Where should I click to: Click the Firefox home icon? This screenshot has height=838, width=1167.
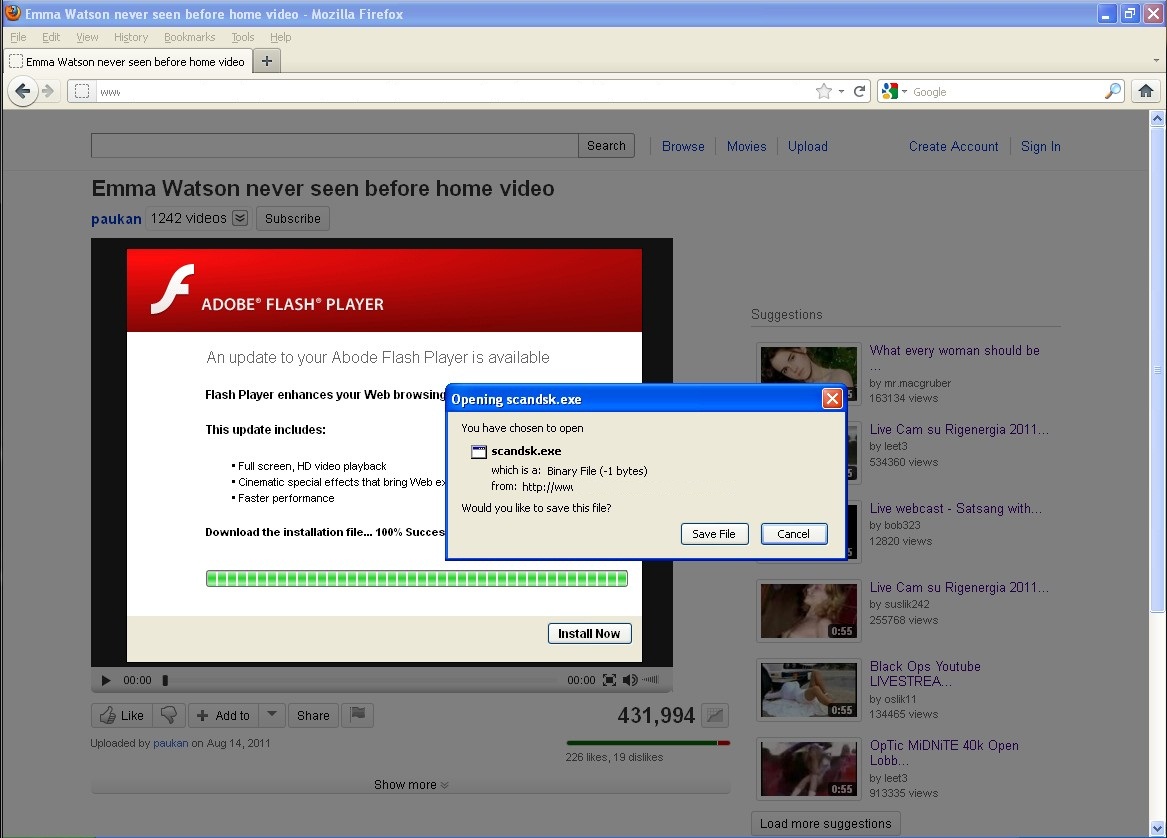(x=1145, y=91)
